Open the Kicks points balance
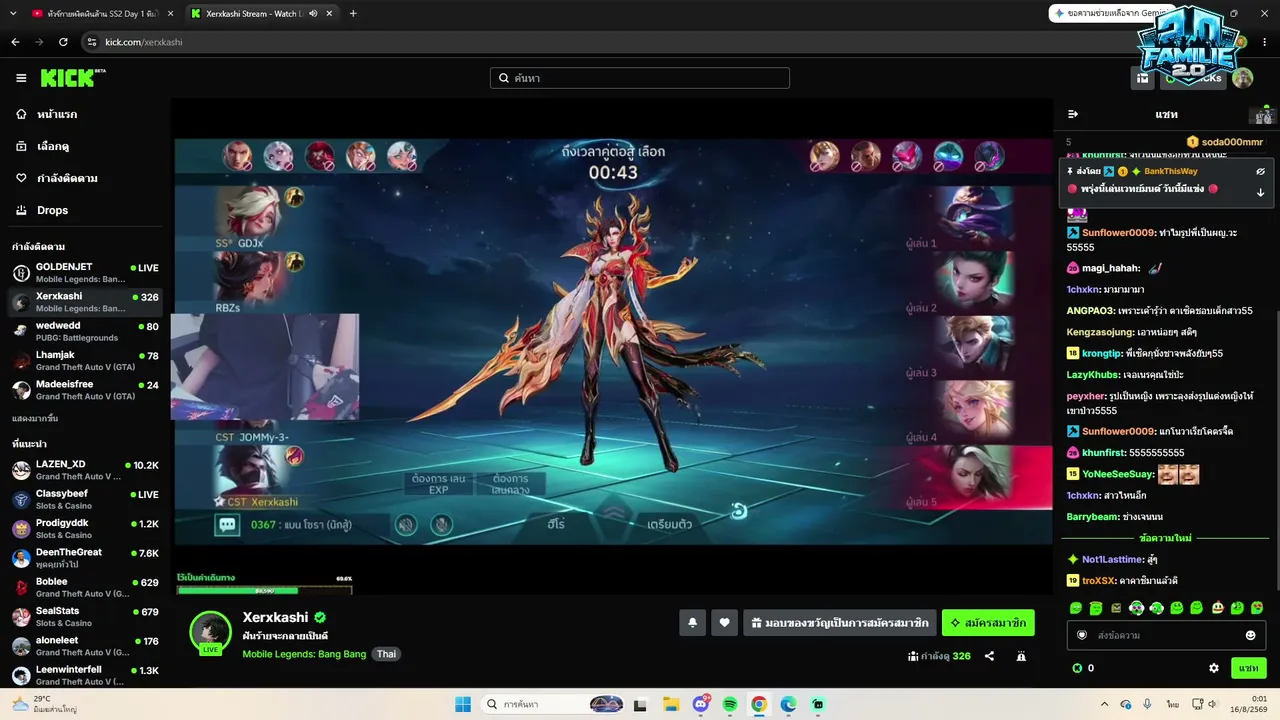The image size is (1280, 720). point(1083,668)
